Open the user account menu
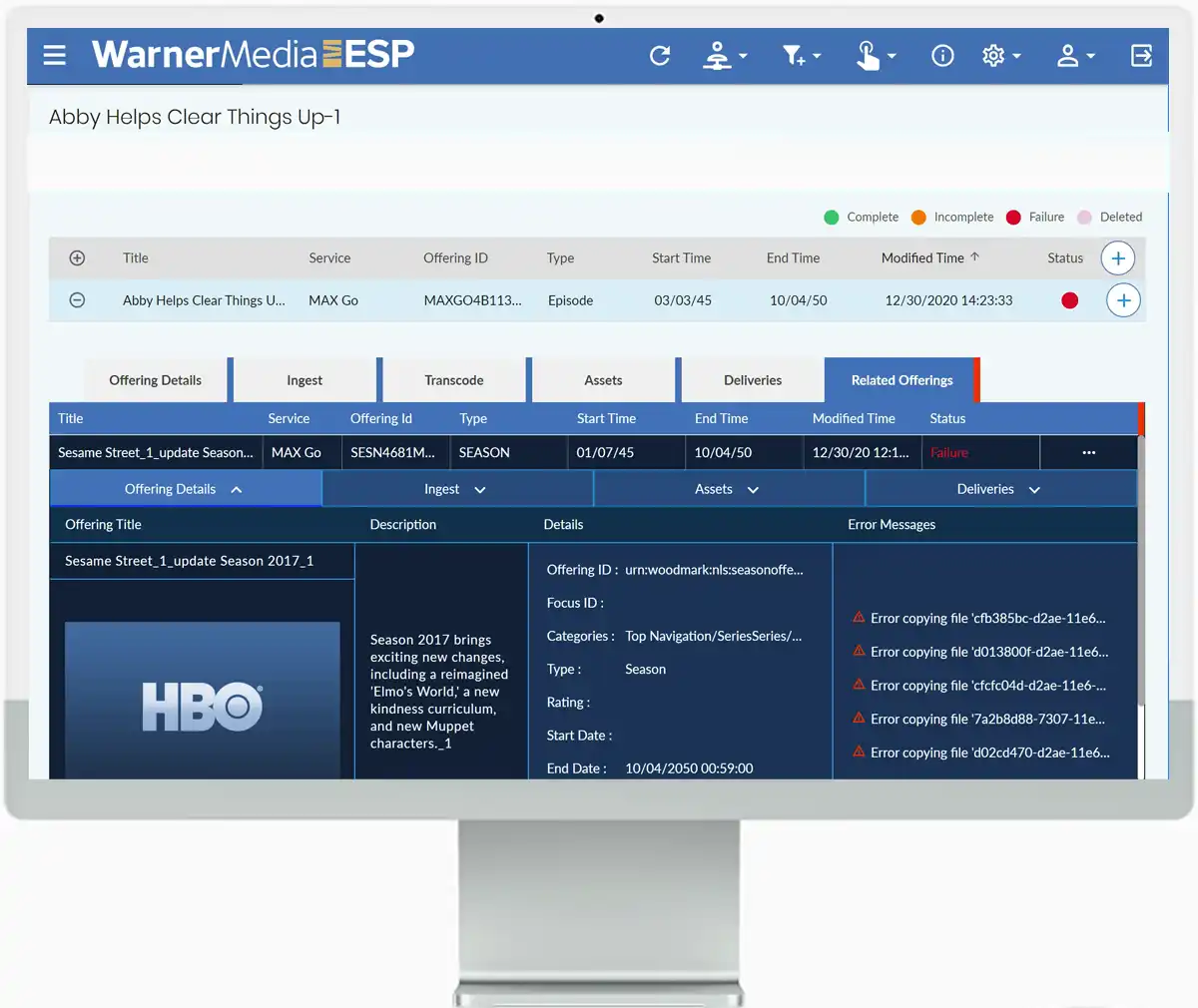The image size is (1198, 1008). pos(1075,56)
